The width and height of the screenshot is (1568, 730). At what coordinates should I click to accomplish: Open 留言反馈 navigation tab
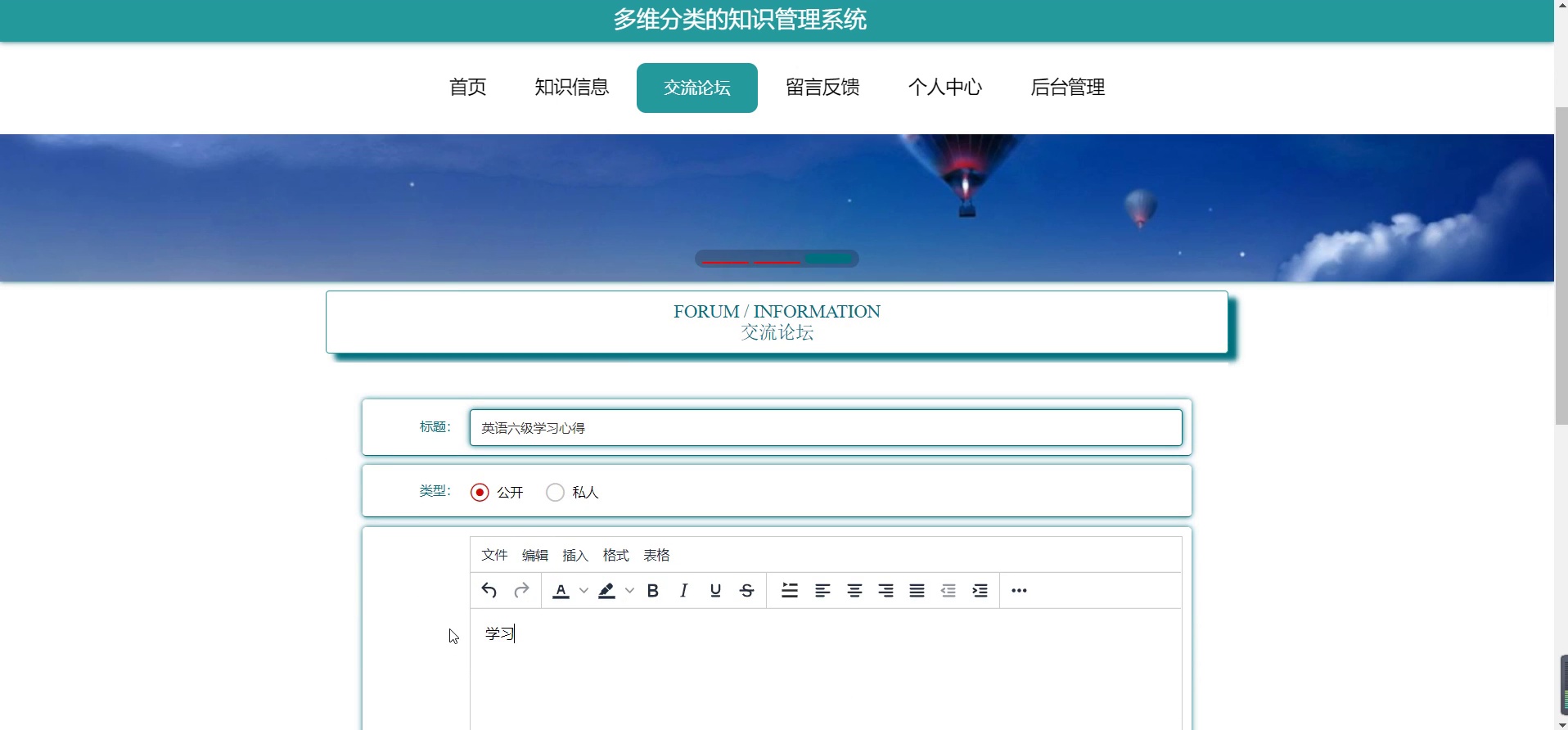pos(822,87)
